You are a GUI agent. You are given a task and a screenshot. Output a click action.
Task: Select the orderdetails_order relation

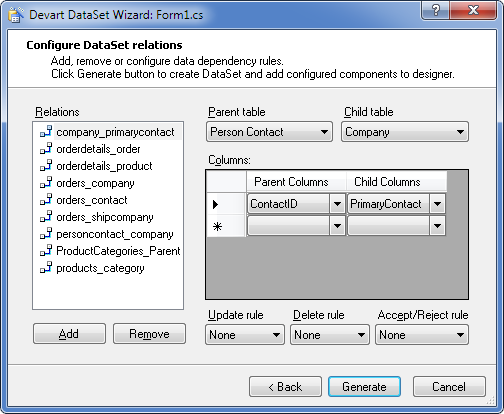(98, 149)
